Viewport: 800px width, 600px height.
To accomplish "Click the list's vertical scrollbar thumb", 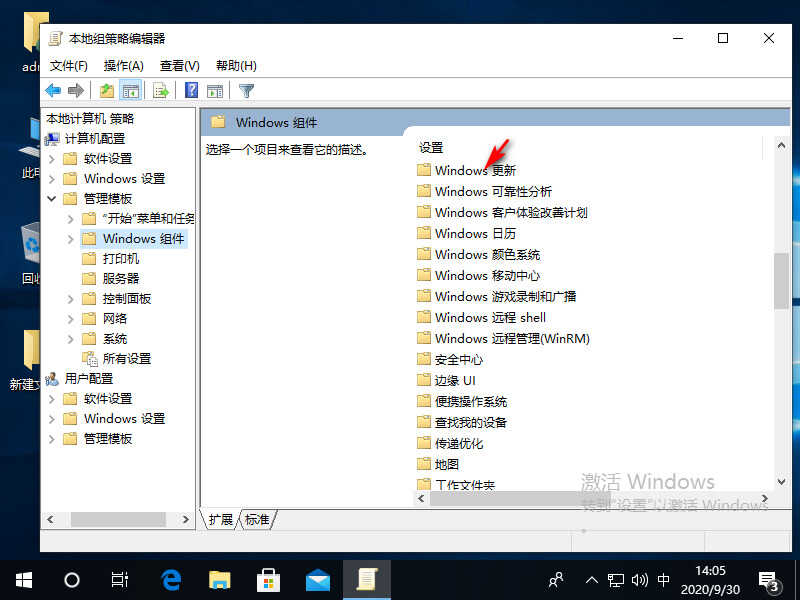I will (x=781, y=281).
